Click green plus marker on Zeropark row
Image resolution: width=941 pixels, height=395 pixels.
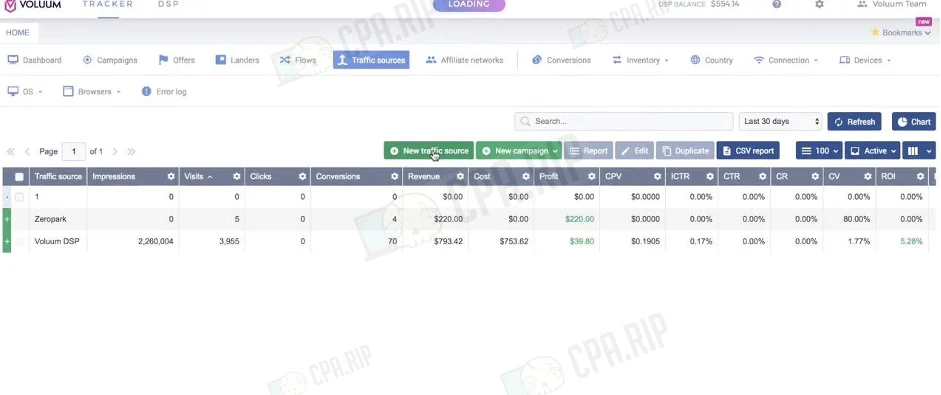pyautogui.click(x=7, y=219)
